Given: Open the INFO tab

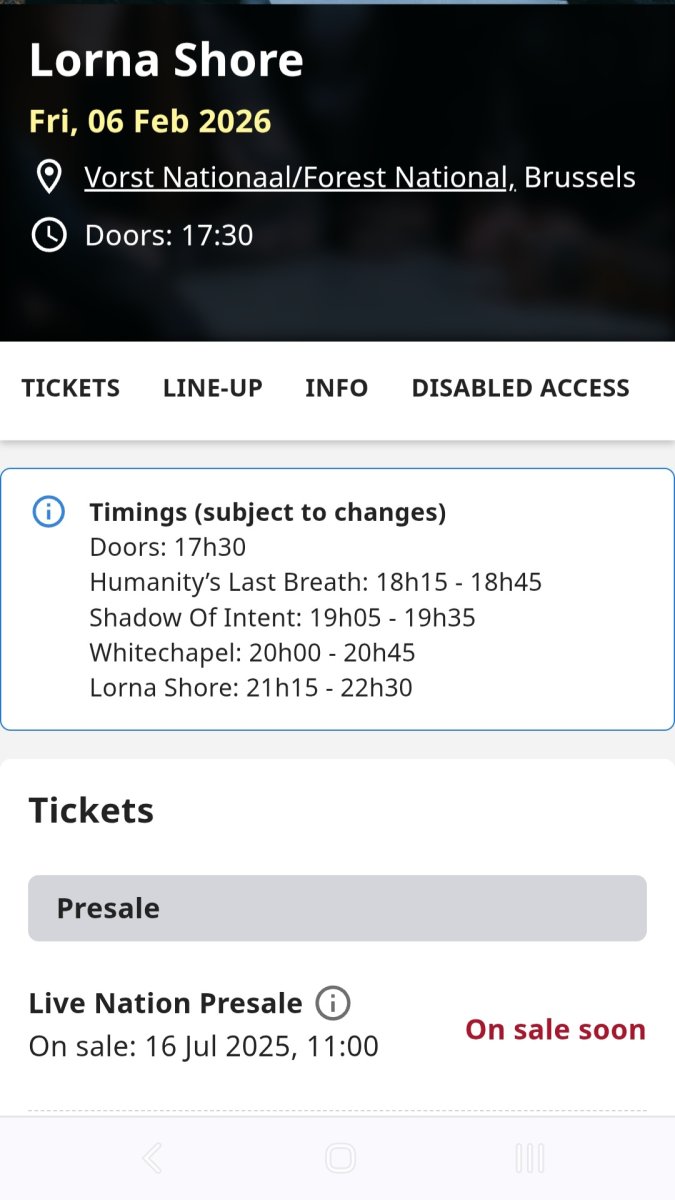Looking at the screenshot, I should (337, 388).
